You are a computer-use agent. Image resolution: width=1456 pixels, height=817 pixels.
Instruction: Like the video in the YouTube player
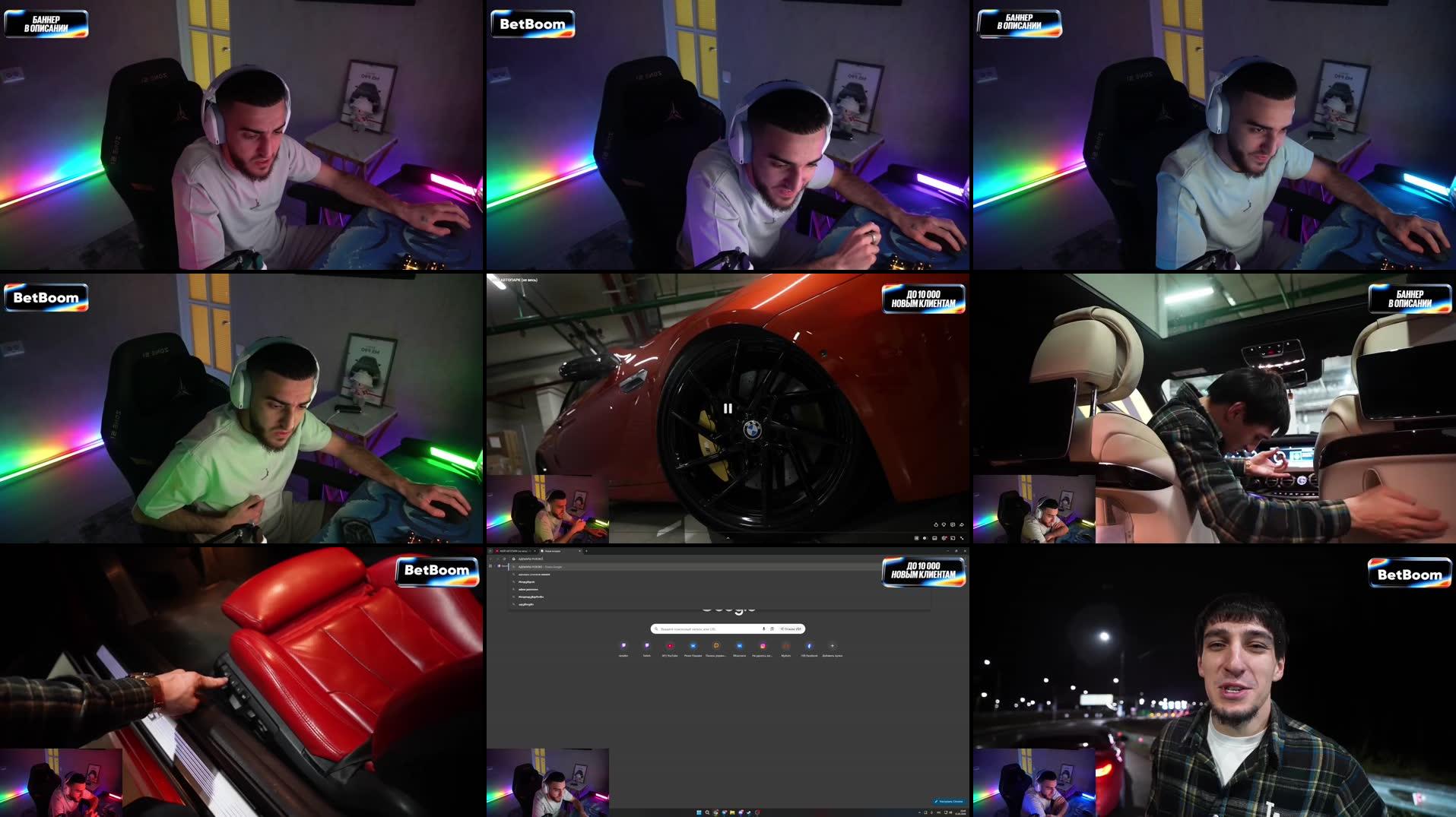[936, 525]
